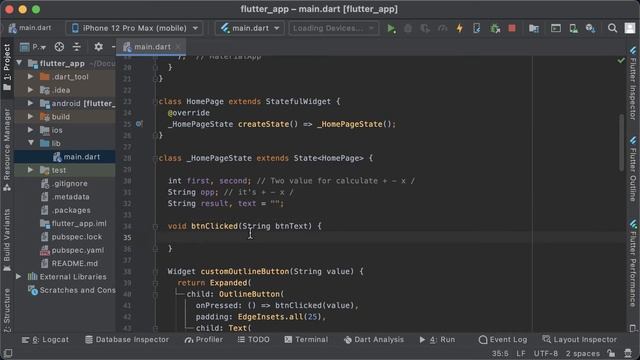
Task: Open the Terminal tool window
Action: pyautogui.click(x=306, y=340)
